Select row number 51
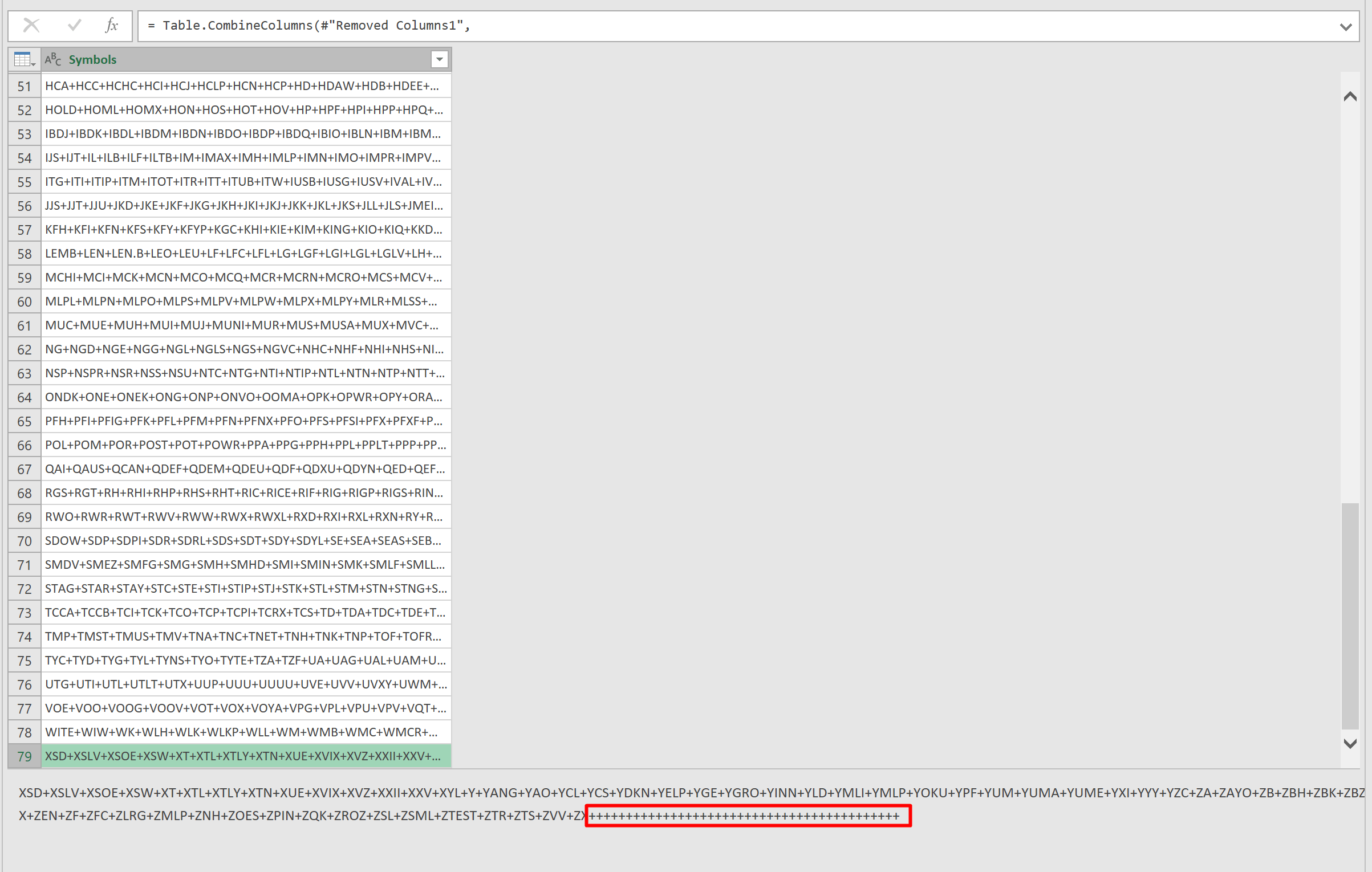Image resolution: width=1372 pixels, height=872 pixels. click(25, 86)
